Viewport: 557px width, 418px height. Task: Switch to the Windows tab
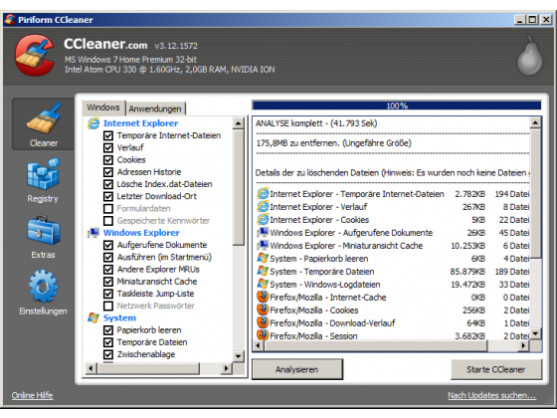(x=103, y=108)
